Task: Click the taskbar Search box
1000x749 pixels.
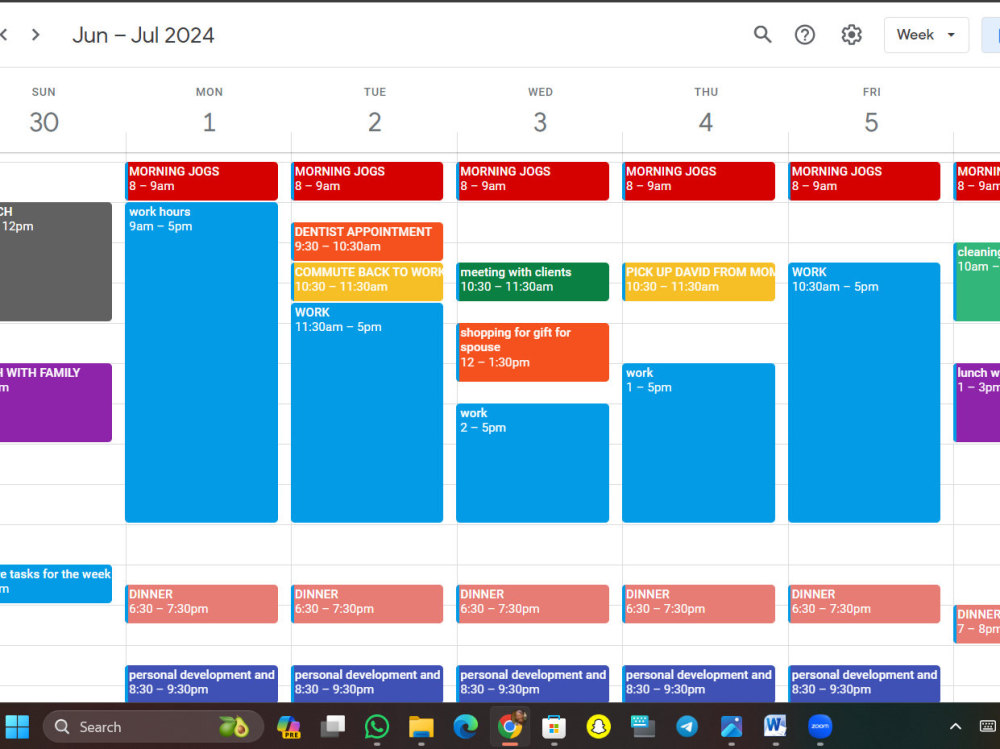Action: [x=153, y=726]
